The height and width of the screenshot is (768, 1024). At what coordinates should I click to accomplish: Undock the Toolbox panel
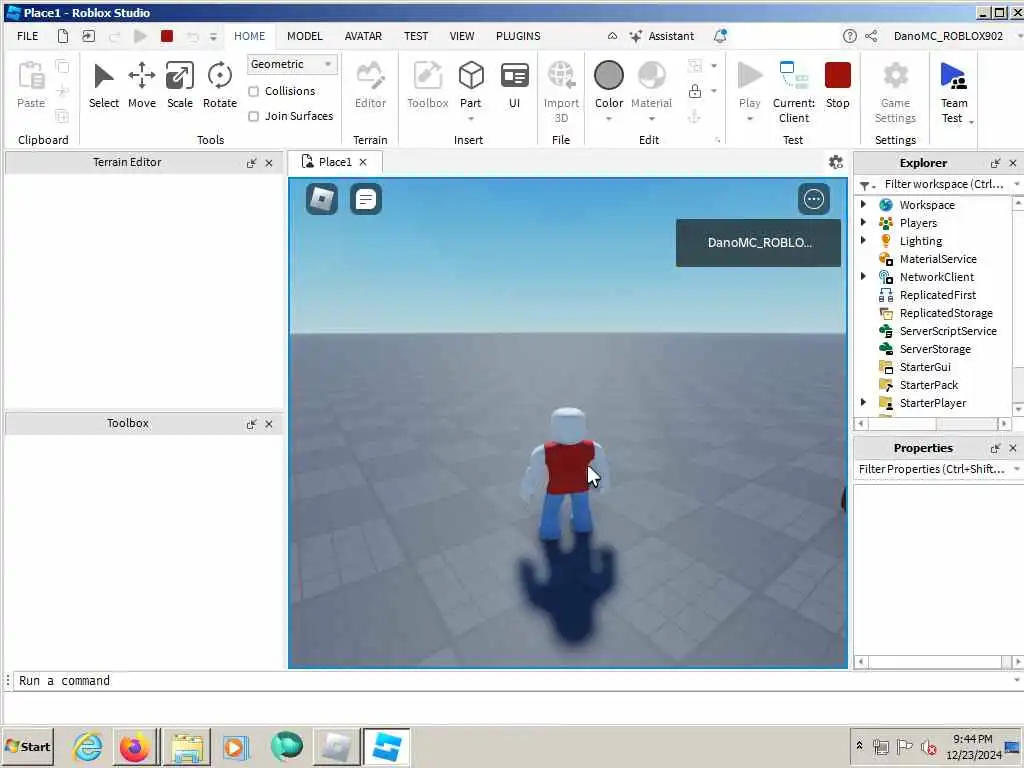tap(251, 424)
